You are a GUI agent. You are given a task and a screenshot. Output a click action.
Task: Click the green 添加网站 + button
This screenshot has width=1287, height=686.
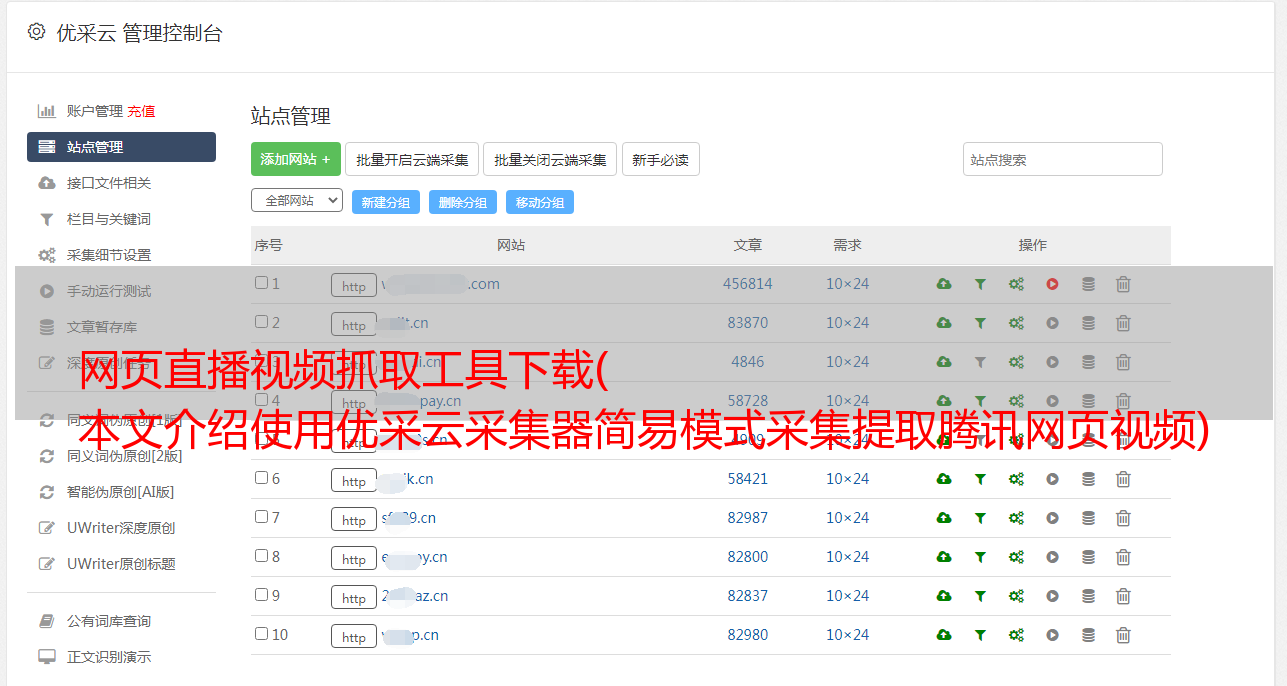(296, 159)
